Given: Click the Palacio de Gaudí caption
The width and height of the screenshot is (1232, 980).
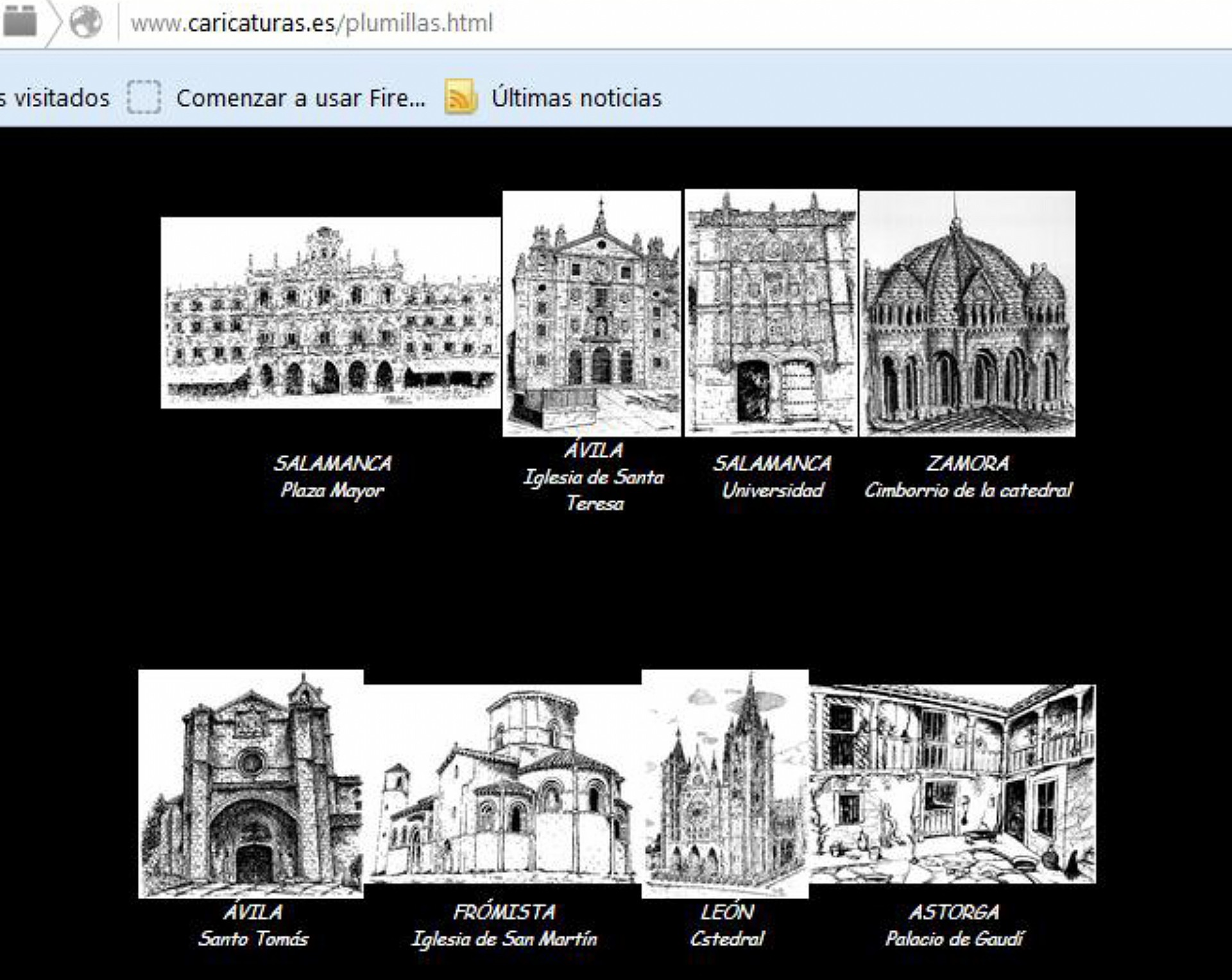Looking at the screenshot, I should (x=954, y=939).
